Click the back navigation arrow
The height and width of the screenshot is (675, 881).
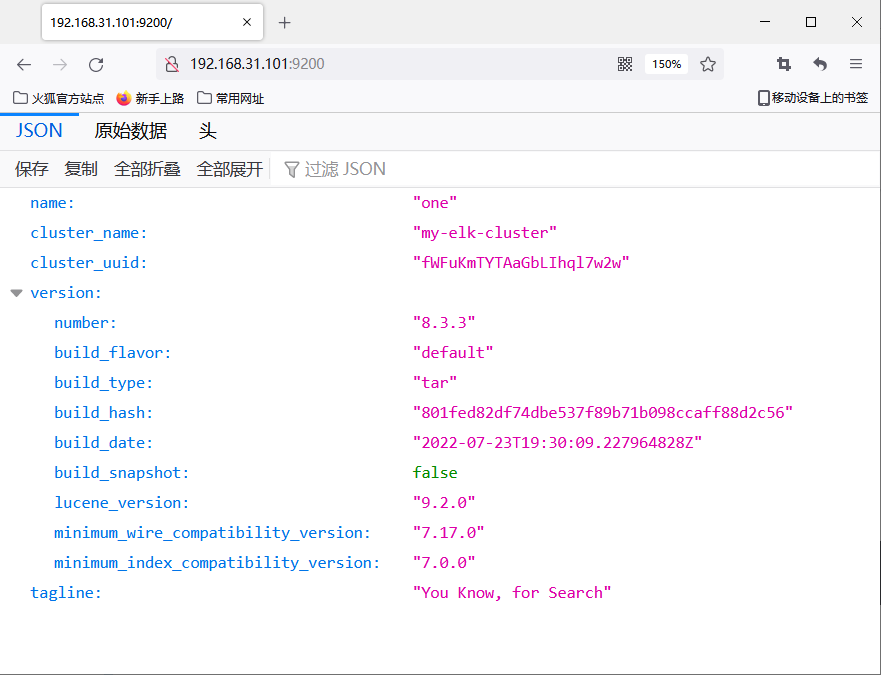click(x=24, y=64)
